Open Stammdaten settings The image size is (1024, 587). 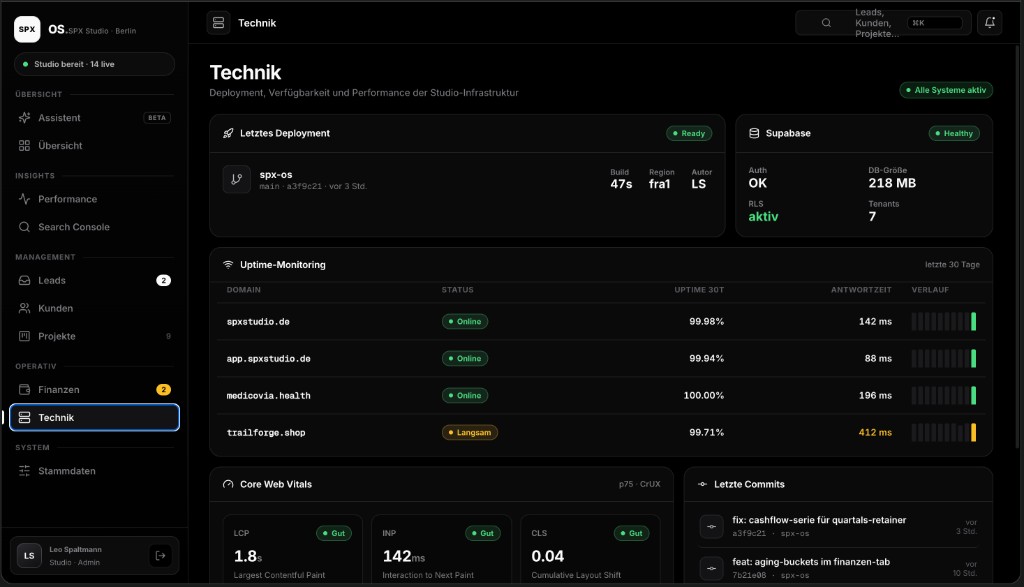click(x=95, y=471)
